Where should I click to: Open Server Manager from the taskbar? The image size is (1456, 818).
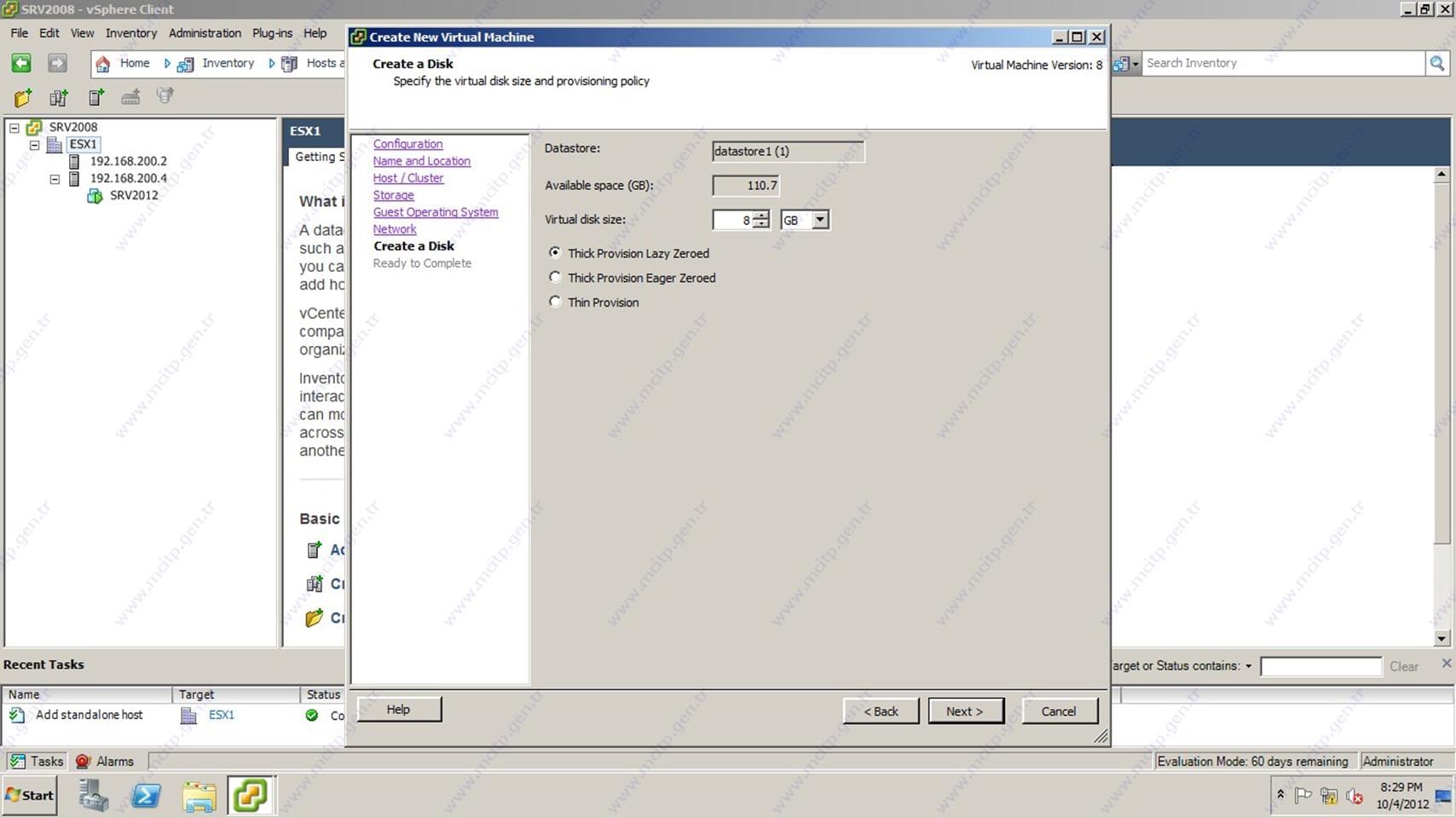click(x=94, y=796)
